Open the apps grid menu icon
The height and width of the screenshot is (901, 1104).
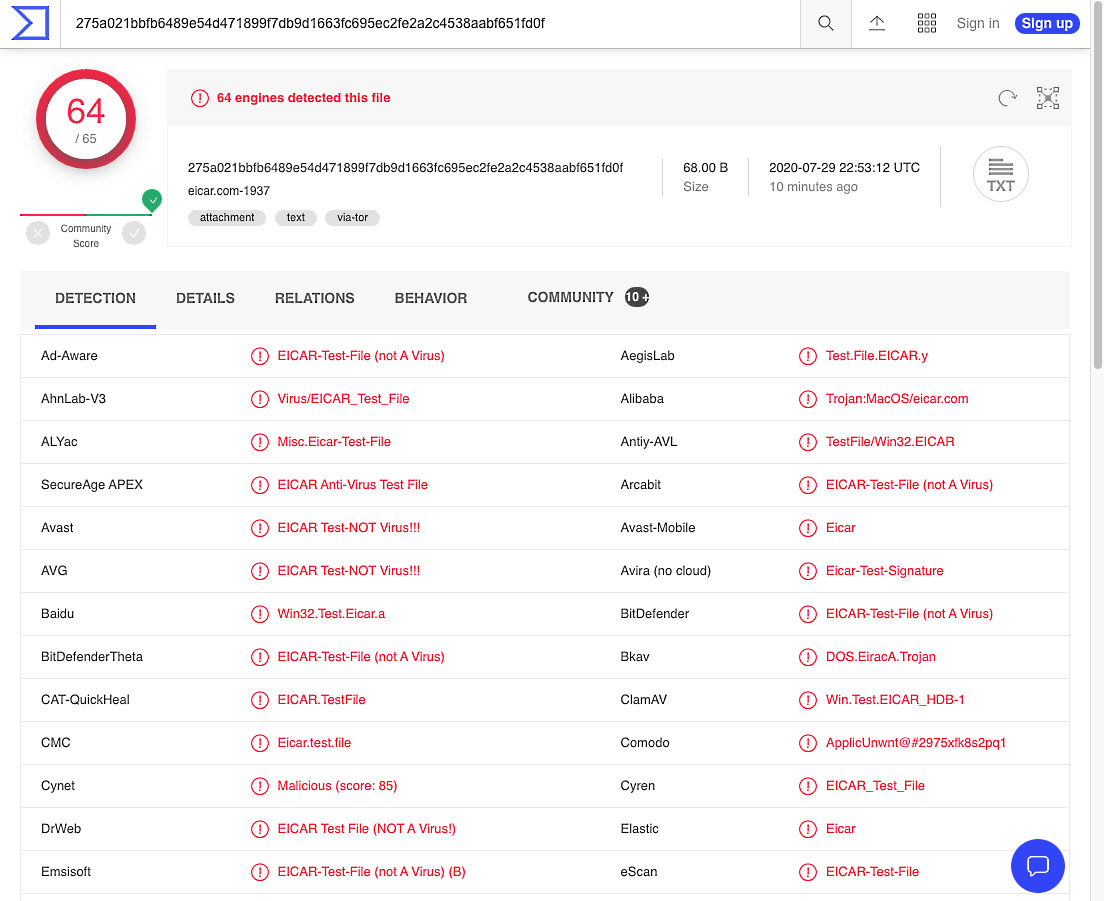927,23
